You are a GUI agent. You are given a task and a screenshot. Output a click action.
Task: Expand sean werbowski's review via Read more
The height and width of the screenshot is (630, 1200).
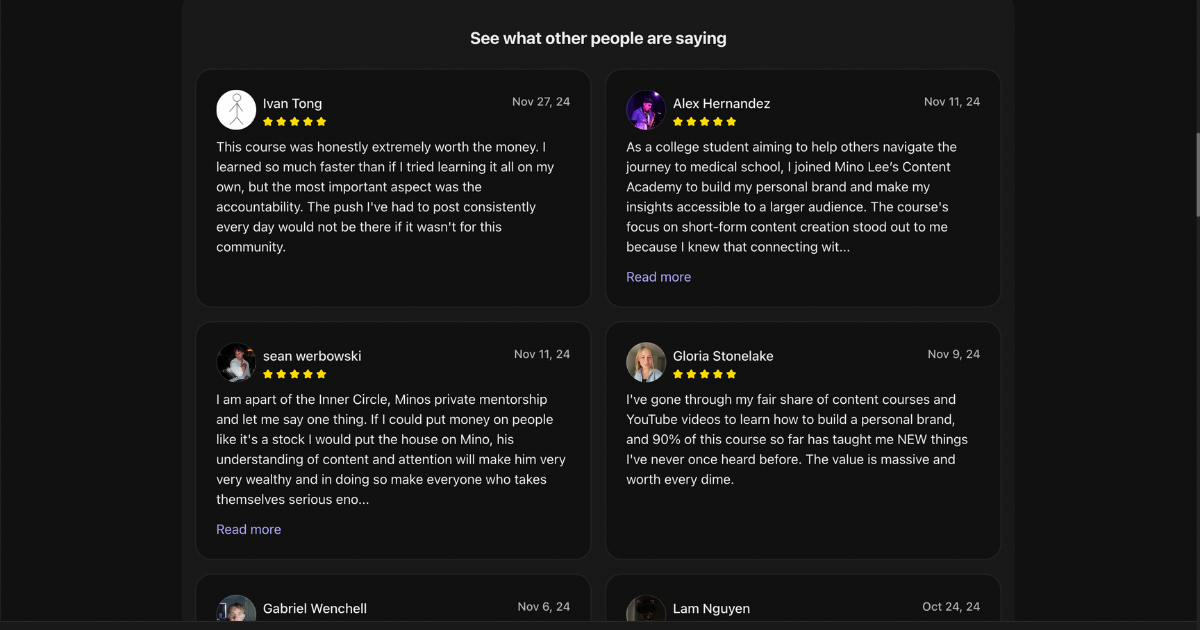(248, 529)
